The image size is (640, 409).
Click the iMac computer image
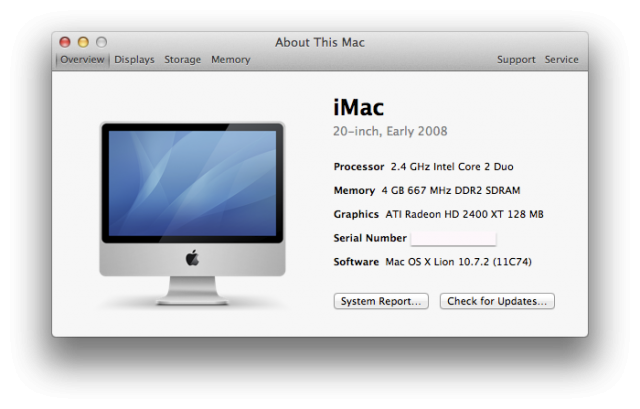(x=192, y=213)
